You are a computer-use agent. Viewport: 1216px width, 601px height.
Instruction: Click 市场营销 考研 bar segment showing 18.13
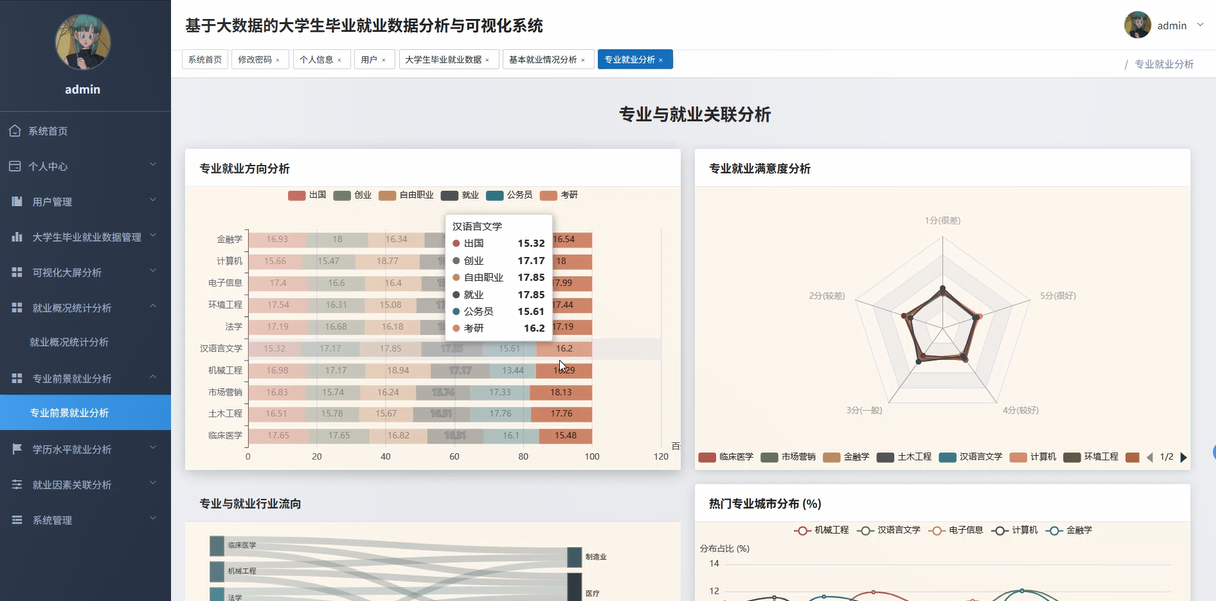click(x=561, y=392)
